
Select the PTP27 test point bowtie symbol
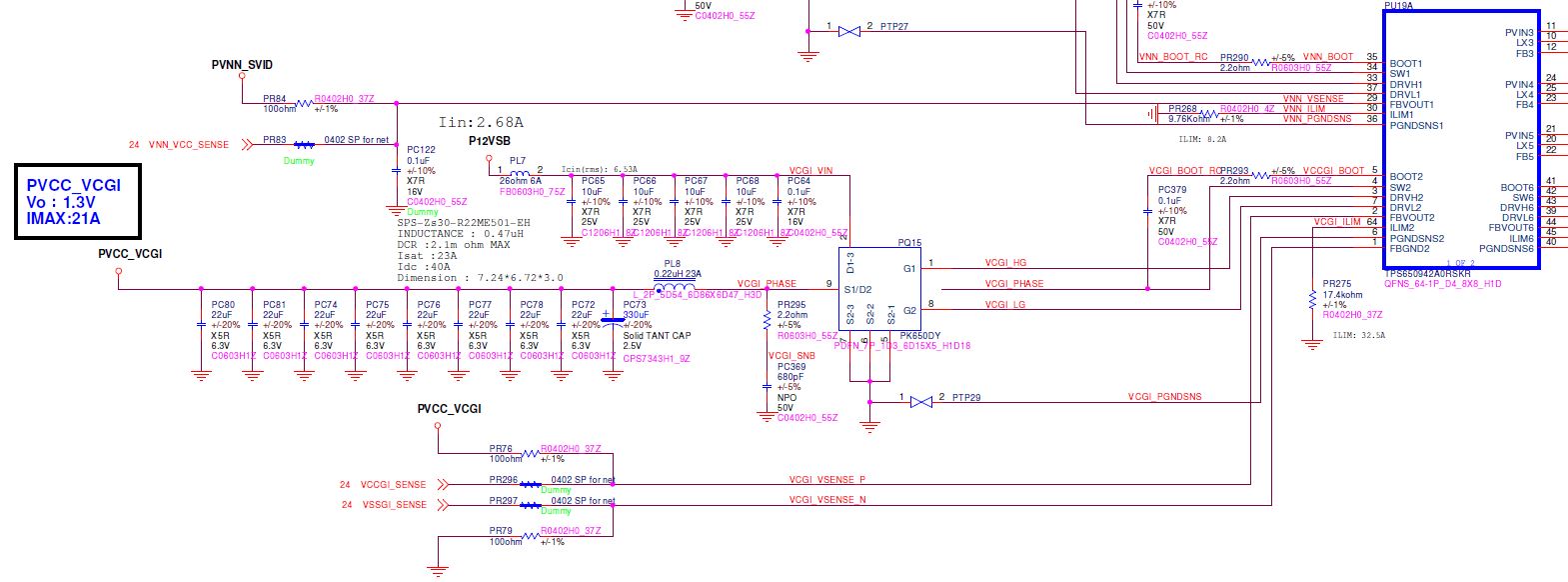(848, 32)
